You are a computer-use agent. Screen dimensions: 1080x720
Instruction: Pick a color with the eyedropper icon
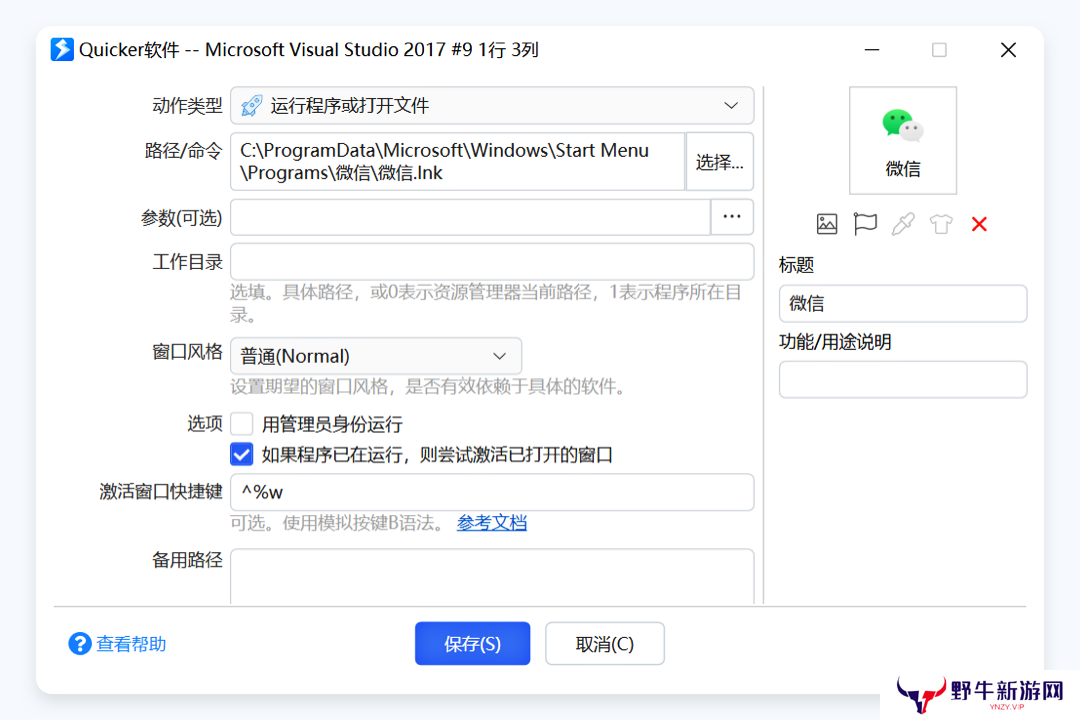[x=903, y=224]
